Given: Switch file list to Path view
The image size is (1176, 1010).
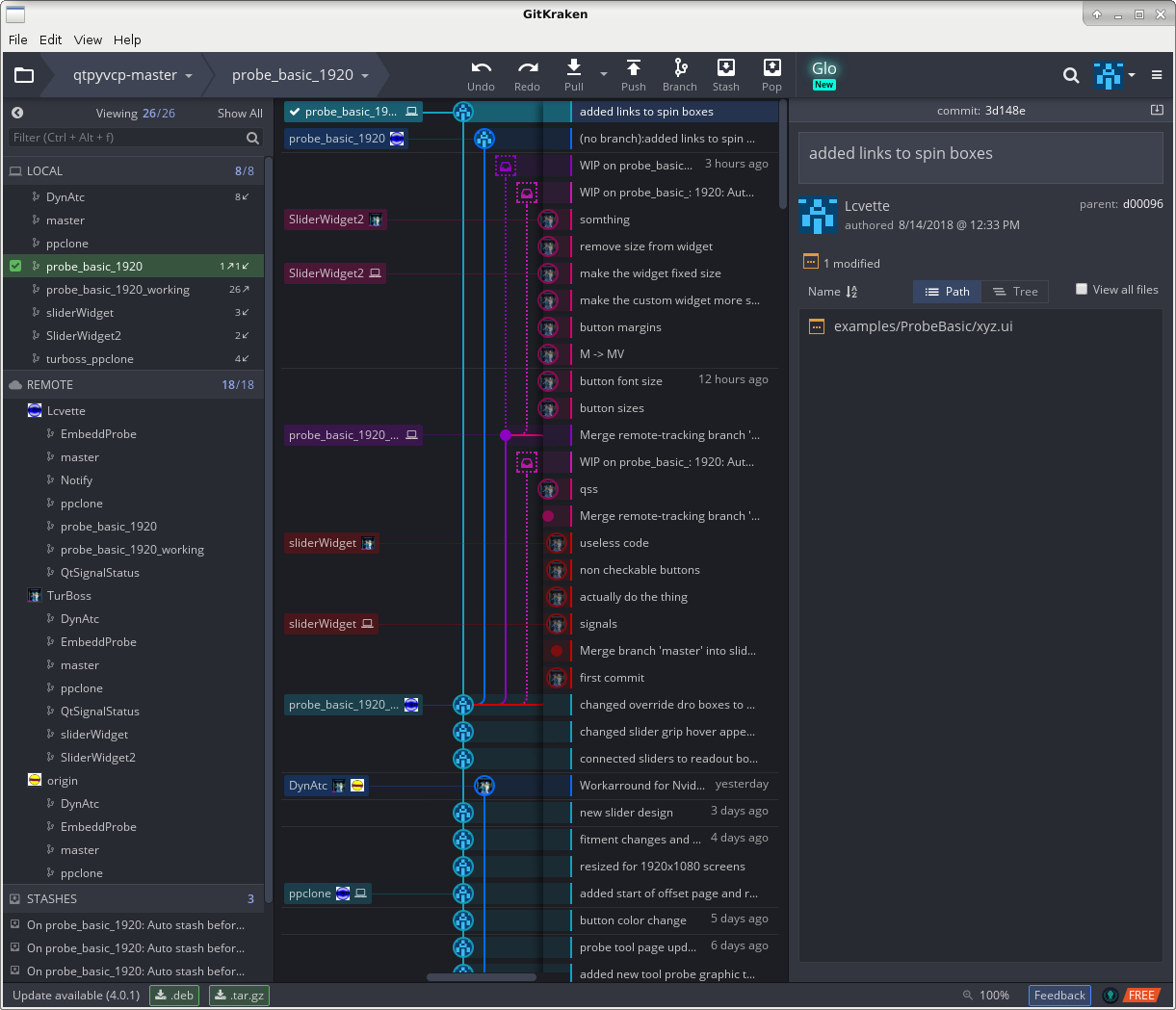Looking at the screenshot, I should pos(948,292).
